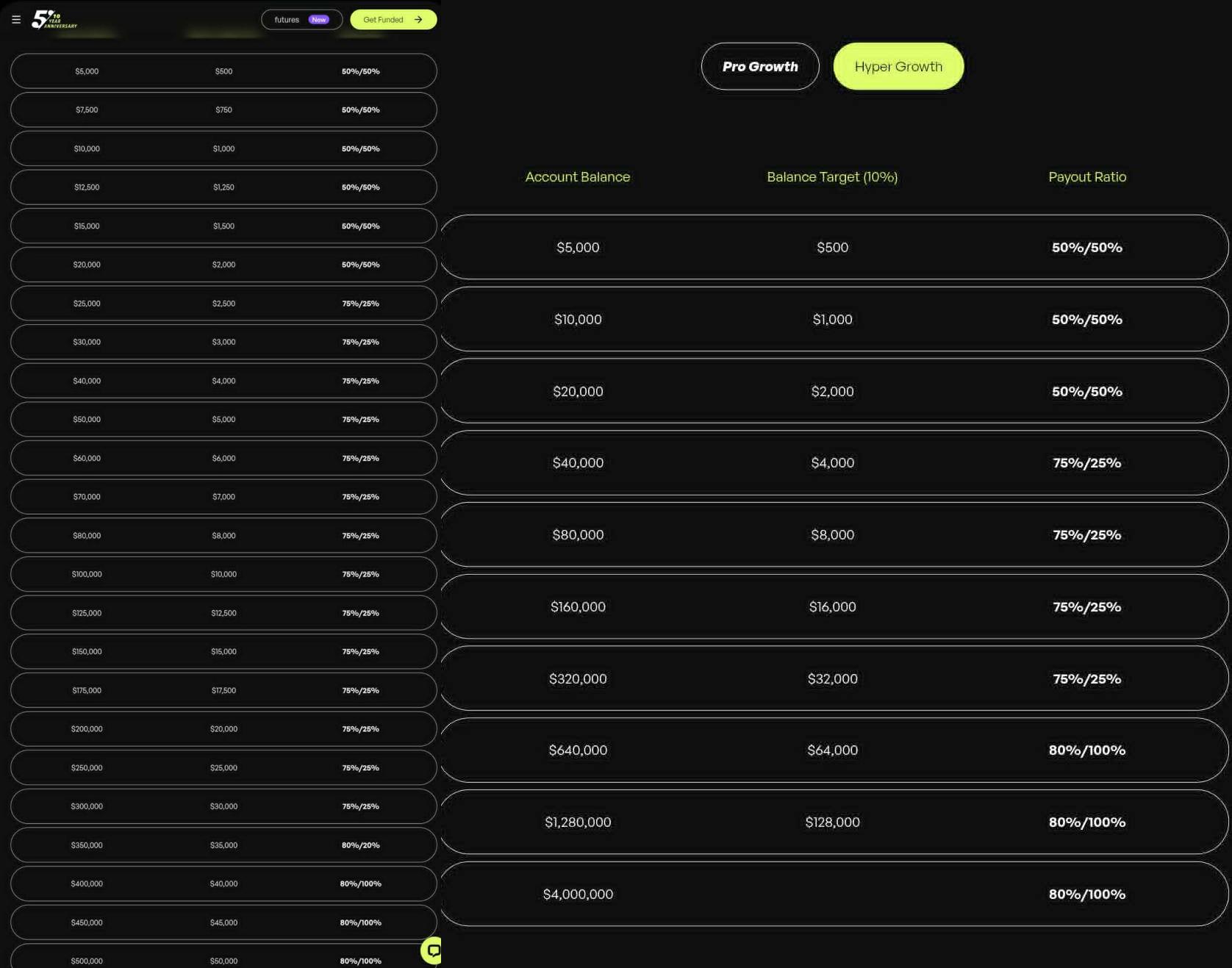Open the hamburger menu

[x=16, y=20]
